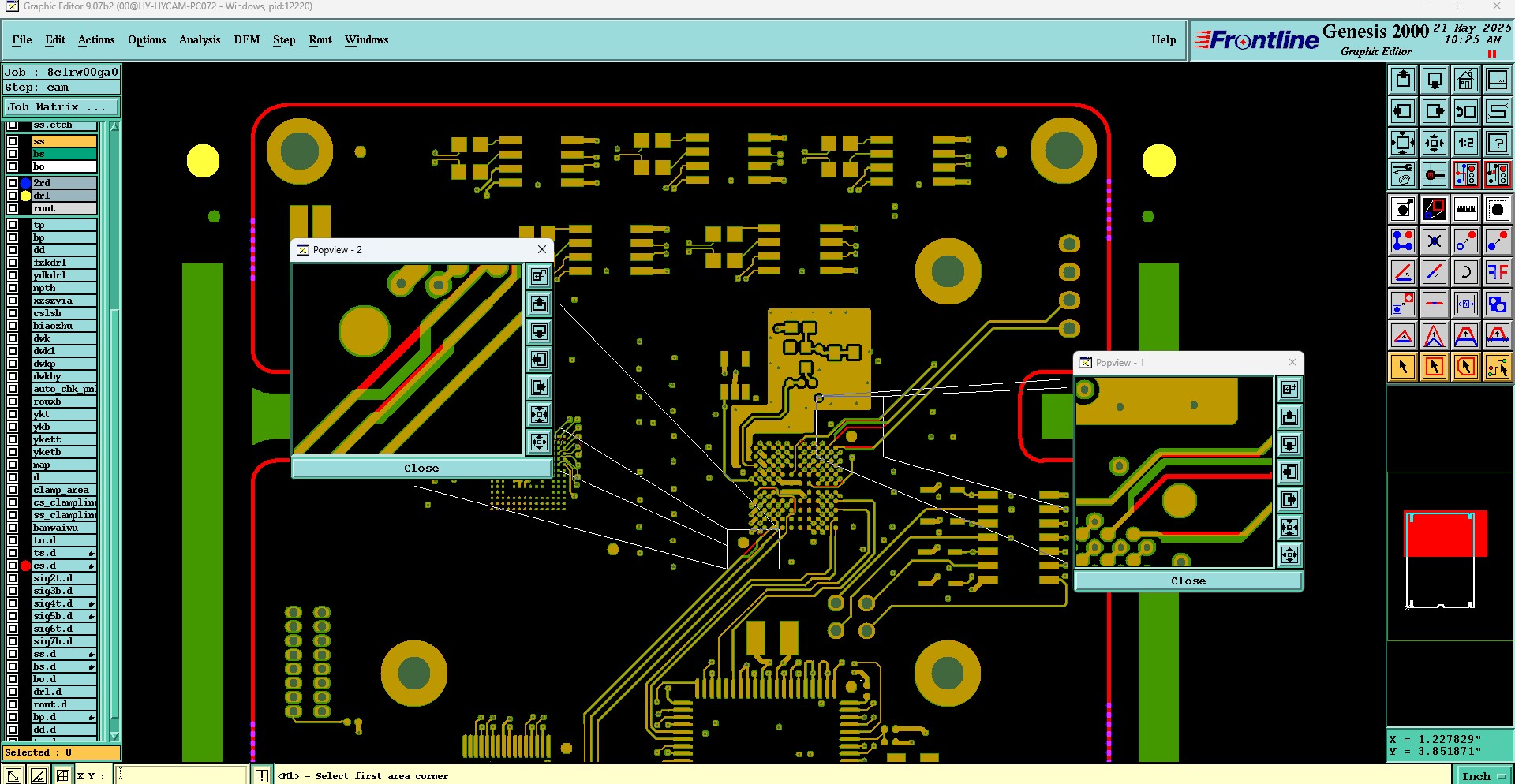
Task: Click the 1:2 zoom scale icon
Action: pyautogui.click(x=1466, y=143)
